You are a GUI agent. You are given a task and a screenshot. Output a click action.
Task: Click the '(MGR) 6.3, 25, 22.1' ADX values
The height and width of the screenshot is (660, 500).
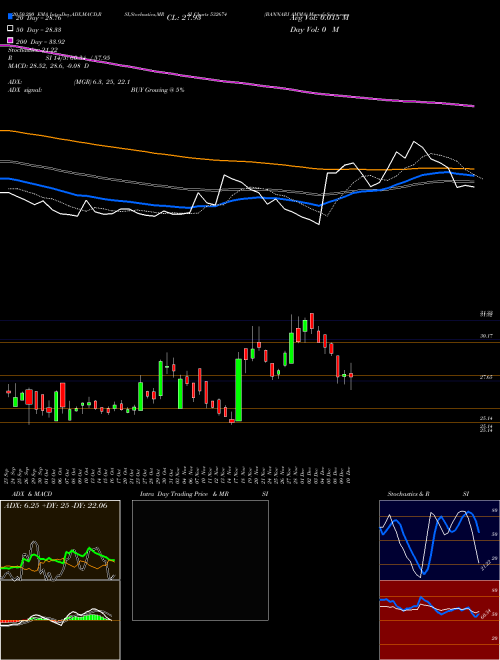point(101,82)
